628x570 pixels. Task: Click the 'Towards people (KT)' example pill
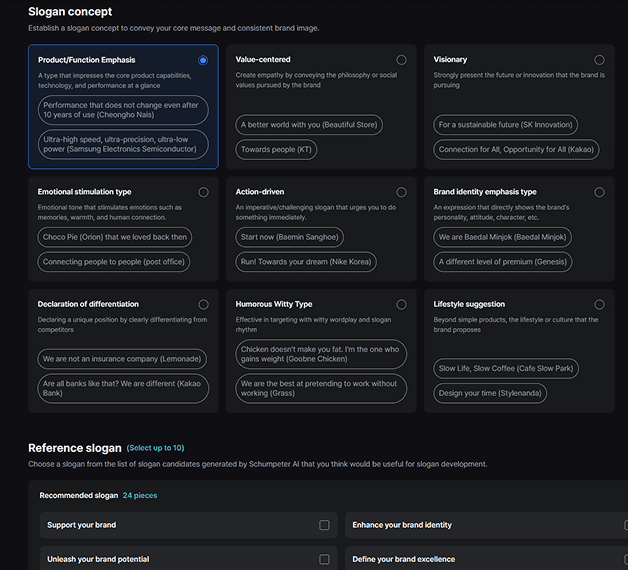[x=276, y=149]
